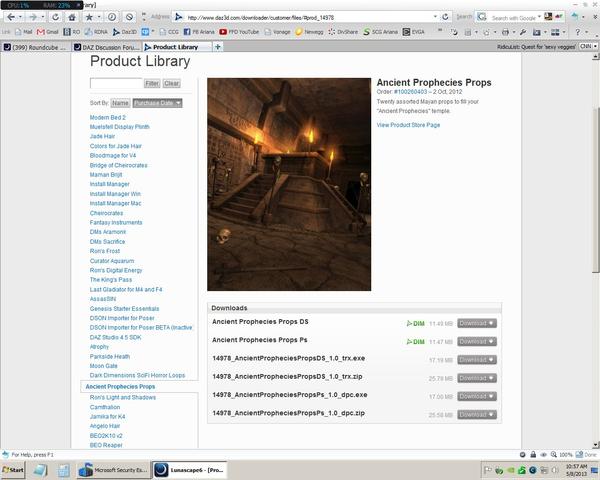This screenshot has width=600, height=480.
Task: Select Jade Hair in product list
Action: pos(102,136)
